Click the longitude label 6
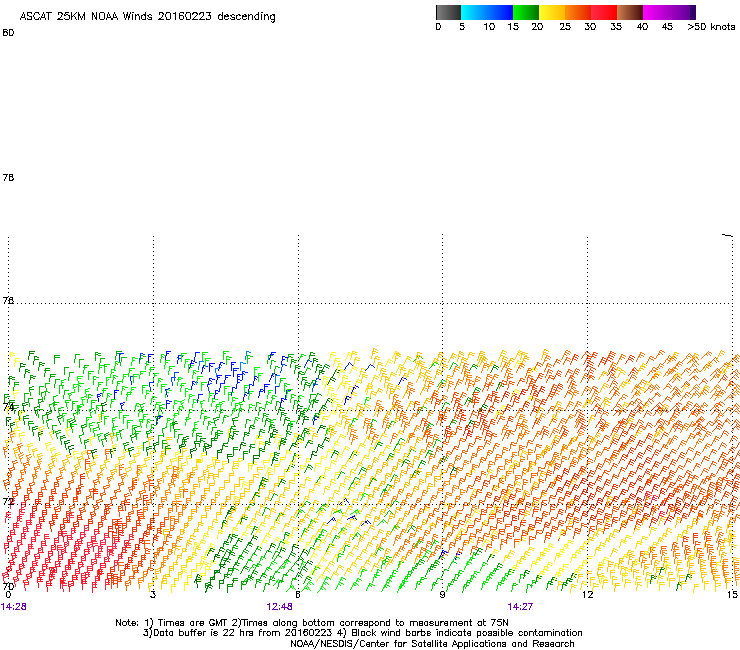This screenshot has width=740, height=650. (298, 594)
